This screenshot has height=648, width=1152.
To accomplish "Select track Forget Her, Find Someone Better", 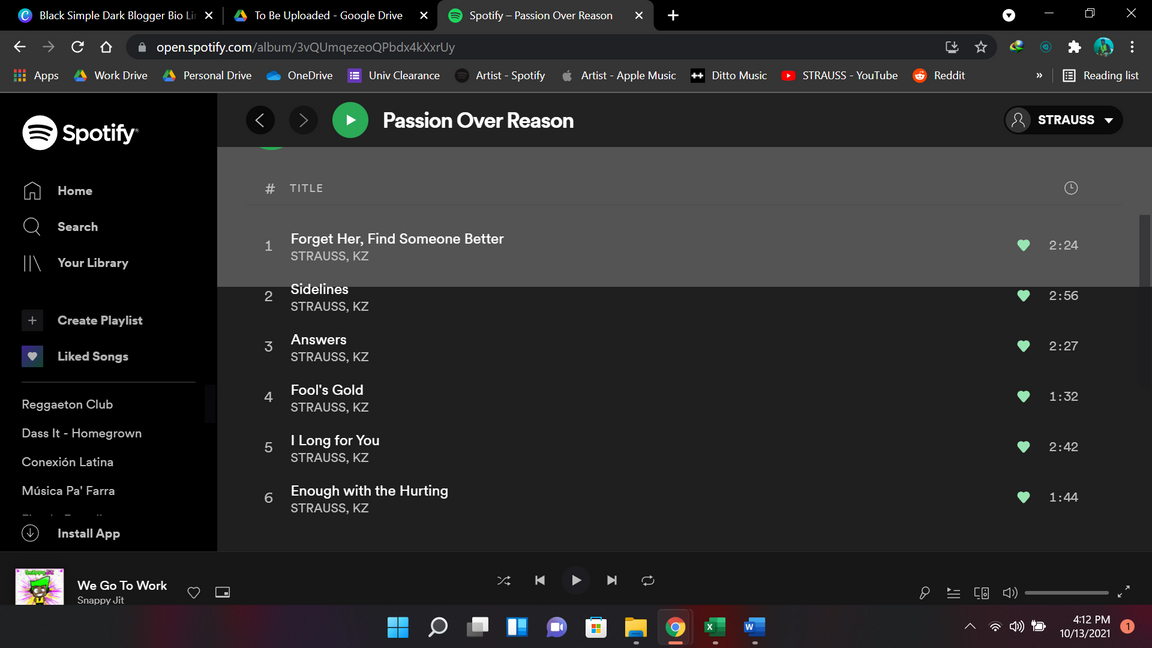I will [397, 239].
